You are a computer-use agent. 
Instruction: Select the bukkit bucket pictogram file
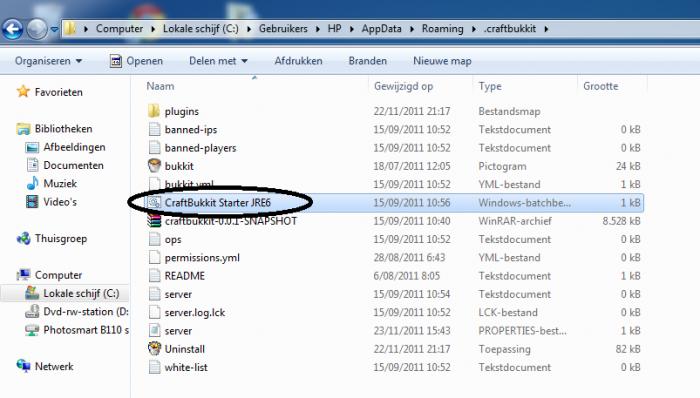pos(154,166)
